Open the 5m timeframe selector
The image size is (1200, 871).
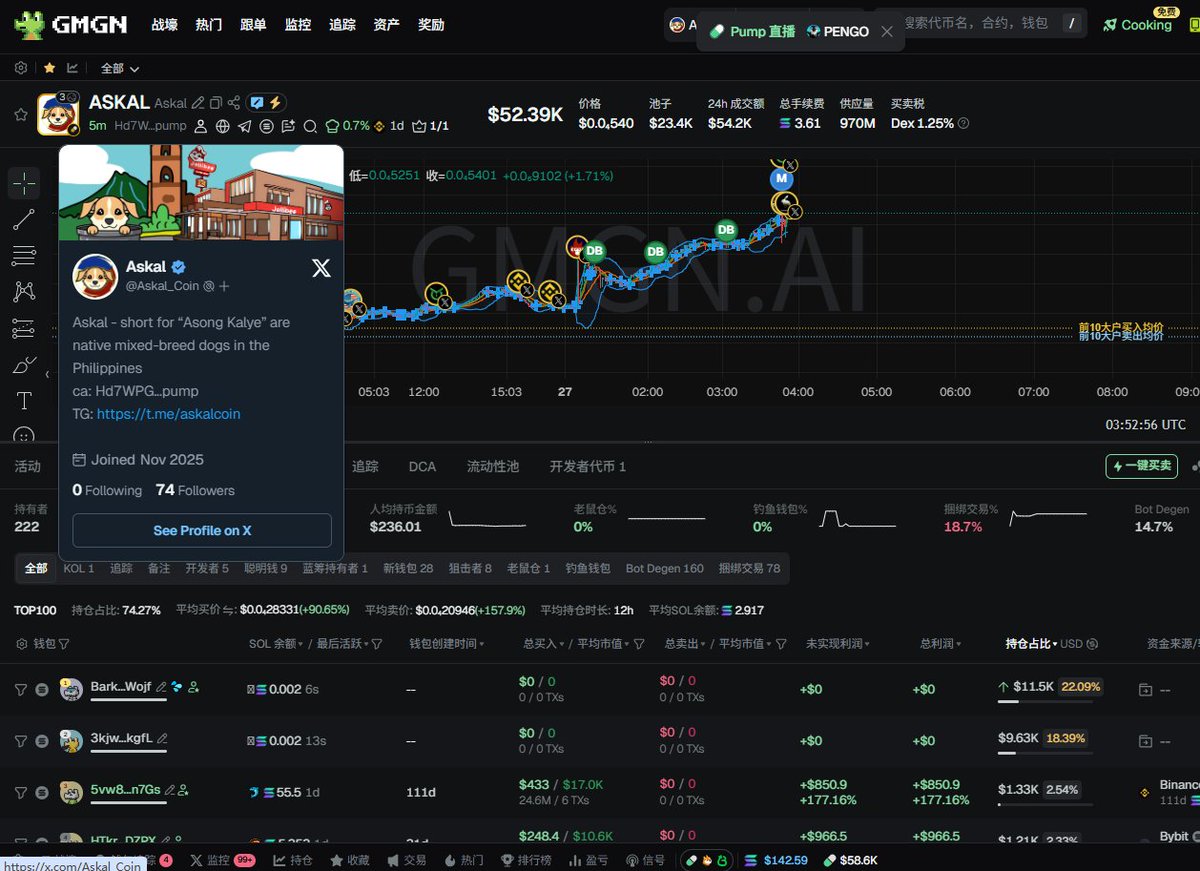(x=97, y=126)
